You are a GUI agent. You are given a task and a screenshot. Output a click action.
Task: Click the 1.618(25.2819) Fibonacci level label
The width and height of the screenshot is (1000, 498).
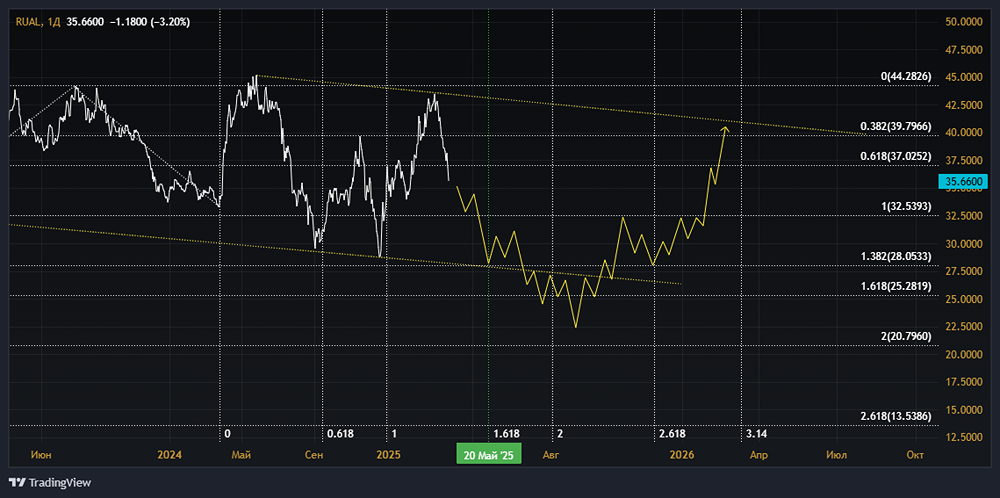[x=896, y=287]
